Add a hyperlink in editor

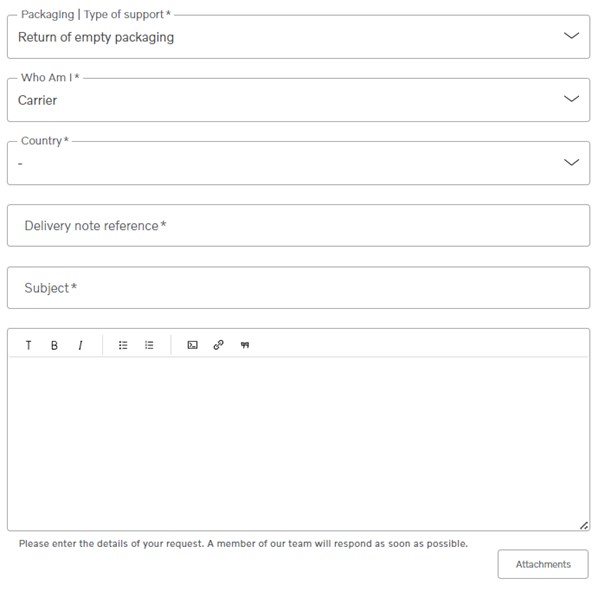tap(218, 345)
